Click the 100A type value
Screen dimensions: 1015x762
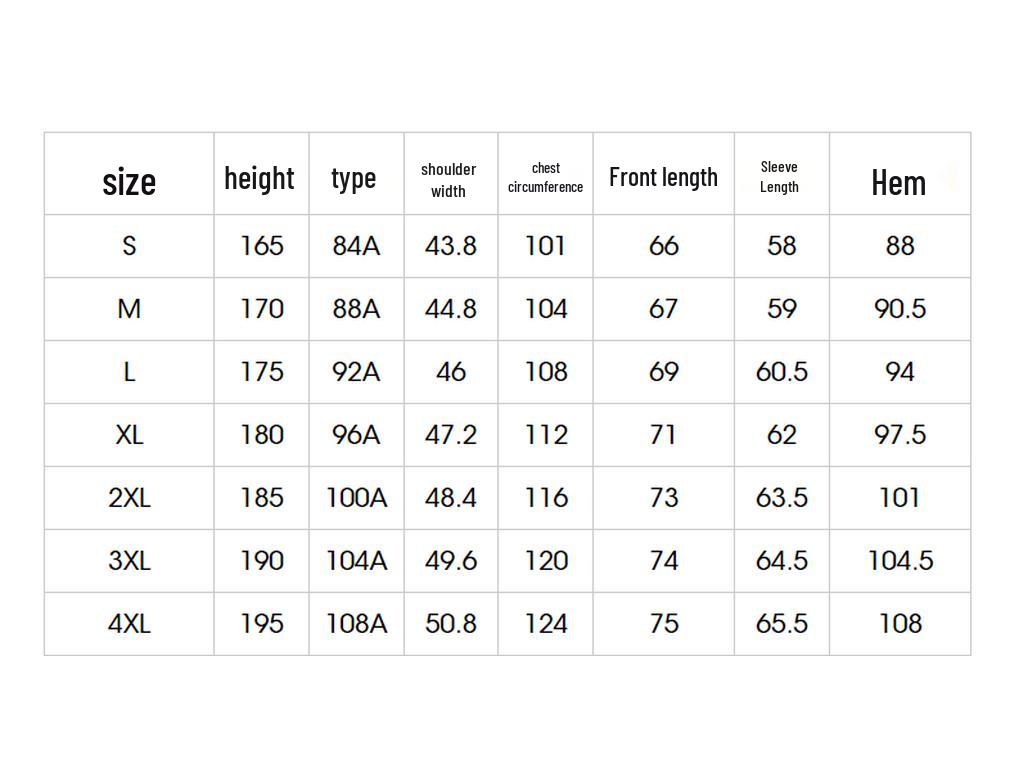pyautogui.click(x=356, y=497)
